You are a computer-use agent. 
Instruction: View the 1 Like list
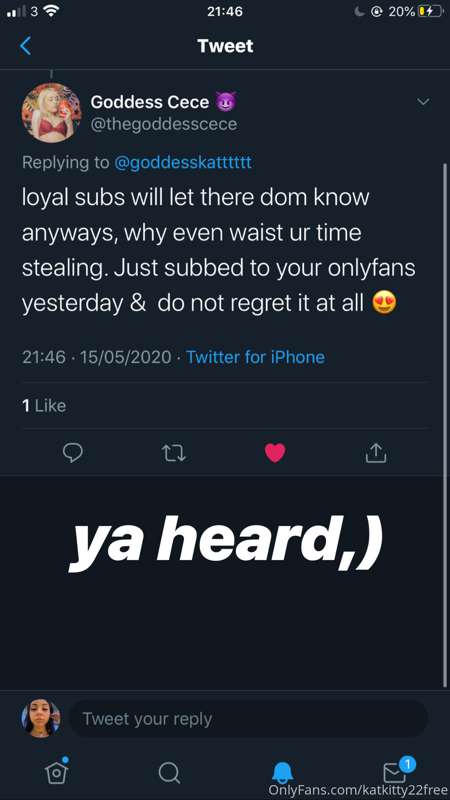click(x=44, y=406)
